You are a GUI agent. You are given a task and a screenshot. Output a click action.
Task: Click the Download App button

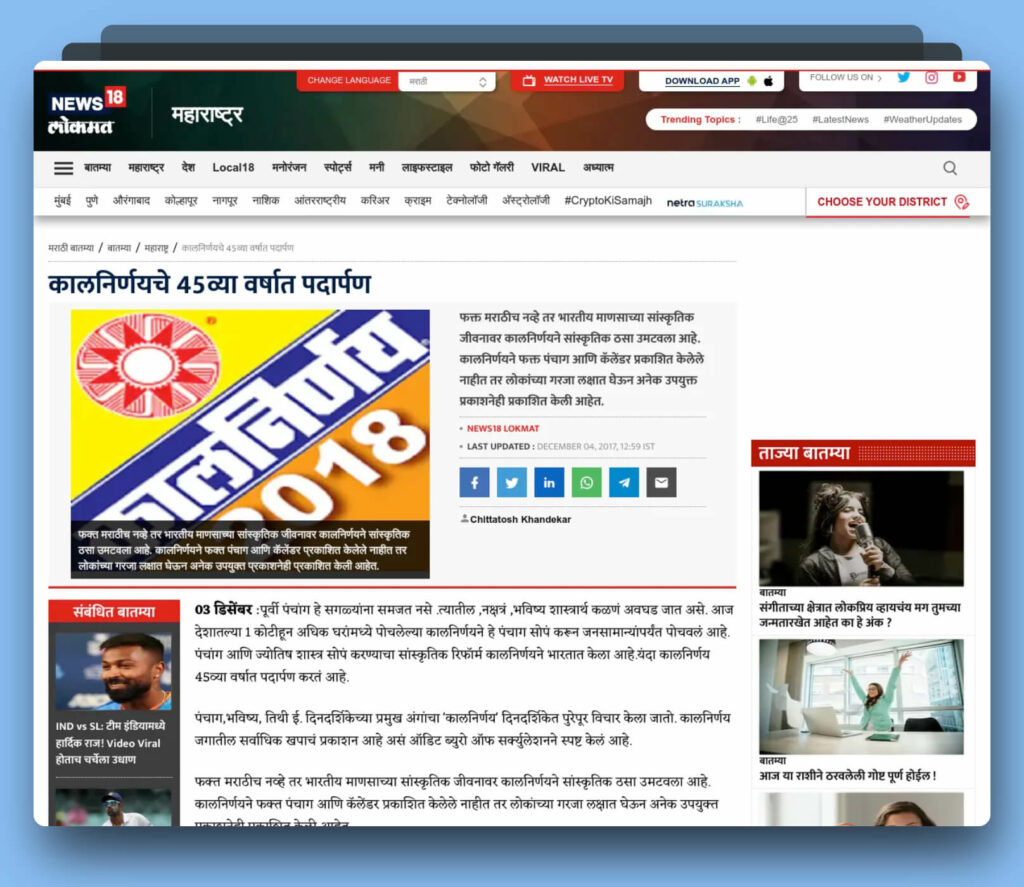click(x=711, y=81)
